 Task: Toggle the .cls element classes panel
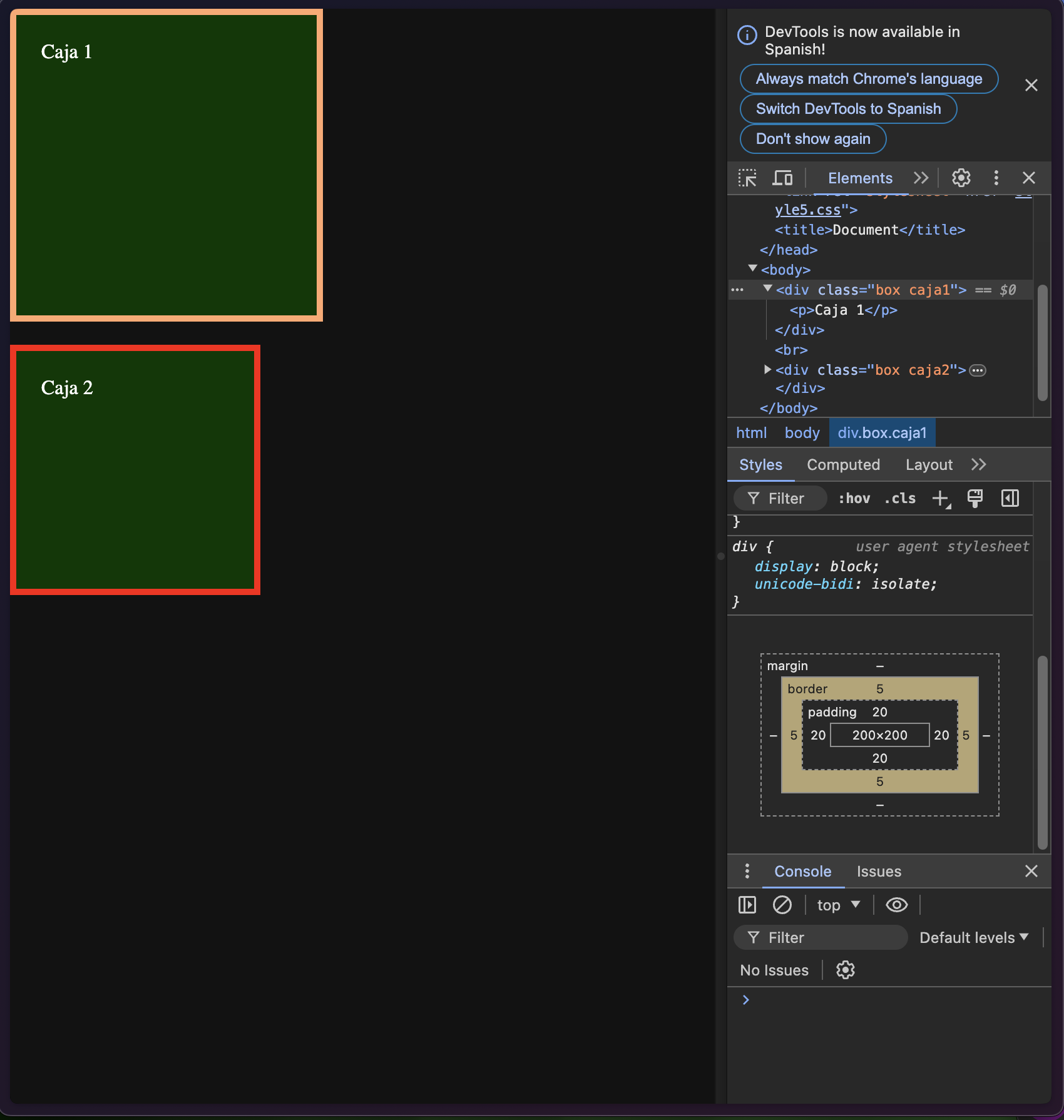click(900, 499)
